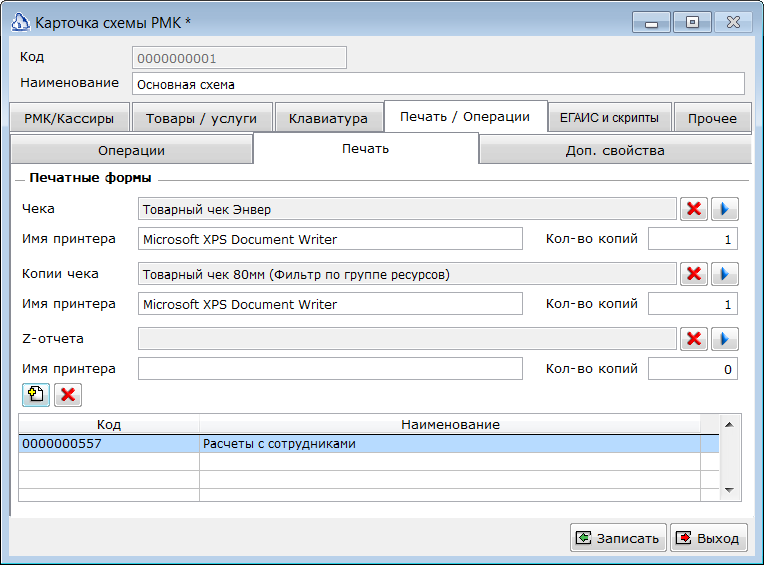
Task: Edit empty printer name under Z-отчета
Action: [x=330, y=369]
